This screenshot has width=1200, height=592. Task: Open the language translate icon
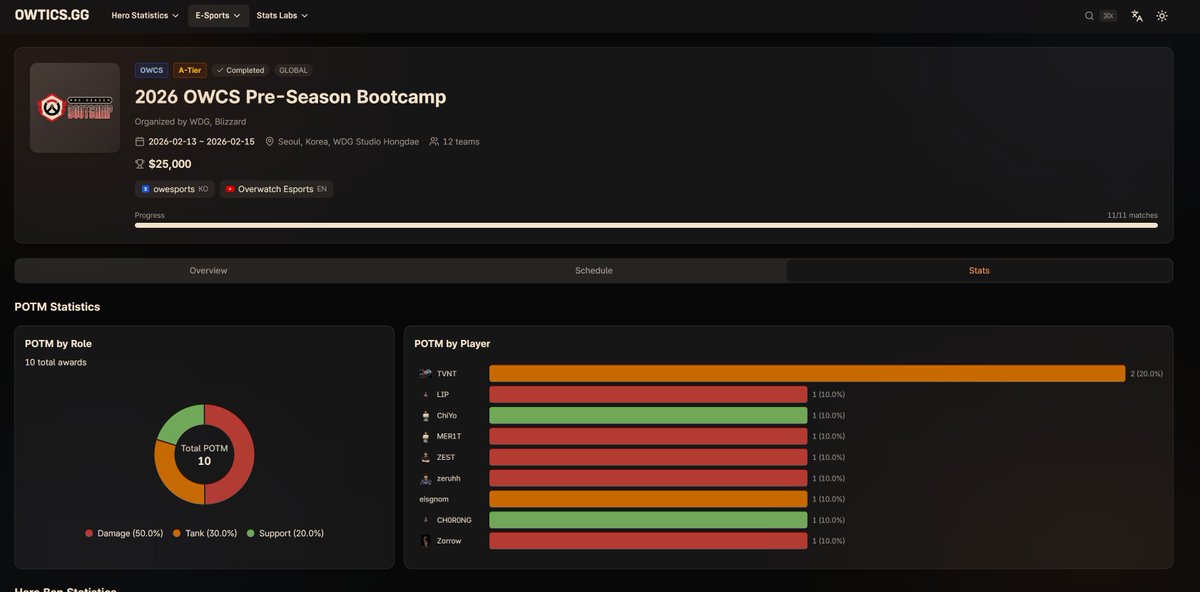tap(1137, 16)
